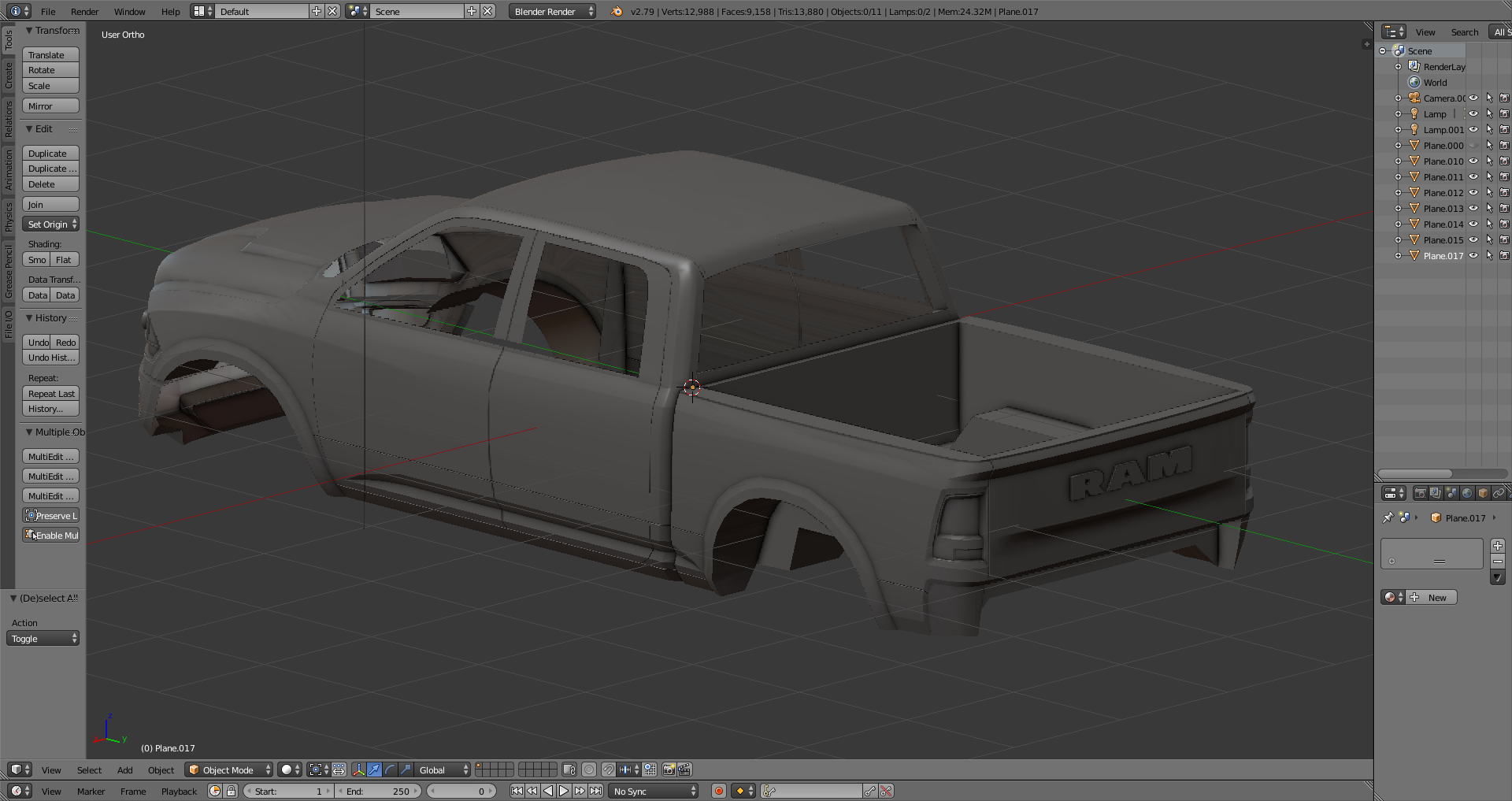Open Render Layers properties tab icon
This screenshot has height=801, width=1512.
[1436, 493]
